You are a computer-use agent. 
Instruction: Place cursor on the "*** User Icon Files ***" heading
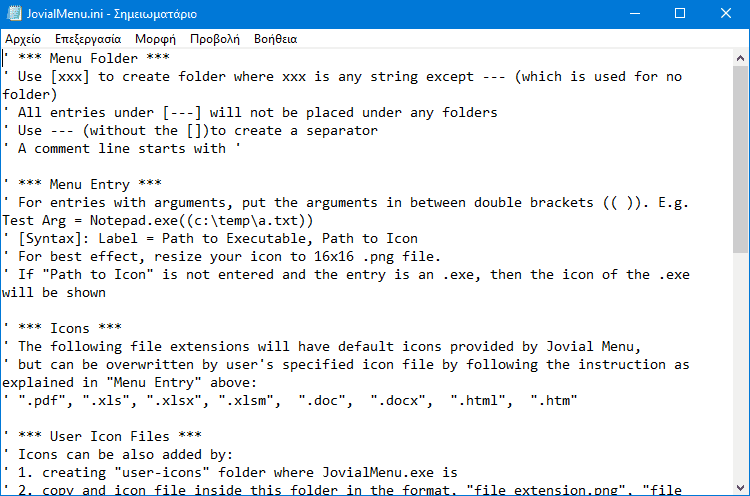[x=110, y=436]
